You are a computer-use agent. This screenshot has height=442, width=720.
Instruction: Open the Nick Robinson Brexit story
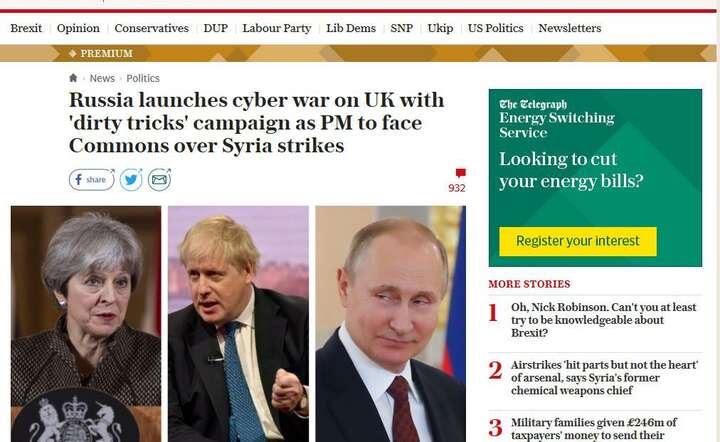point(603,320)
